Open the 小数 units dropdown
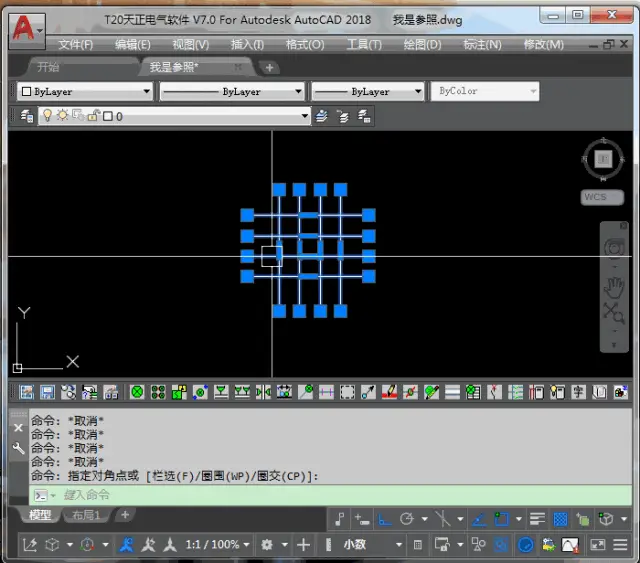Viewport: 640px width, 563px height. click(372, 544)
